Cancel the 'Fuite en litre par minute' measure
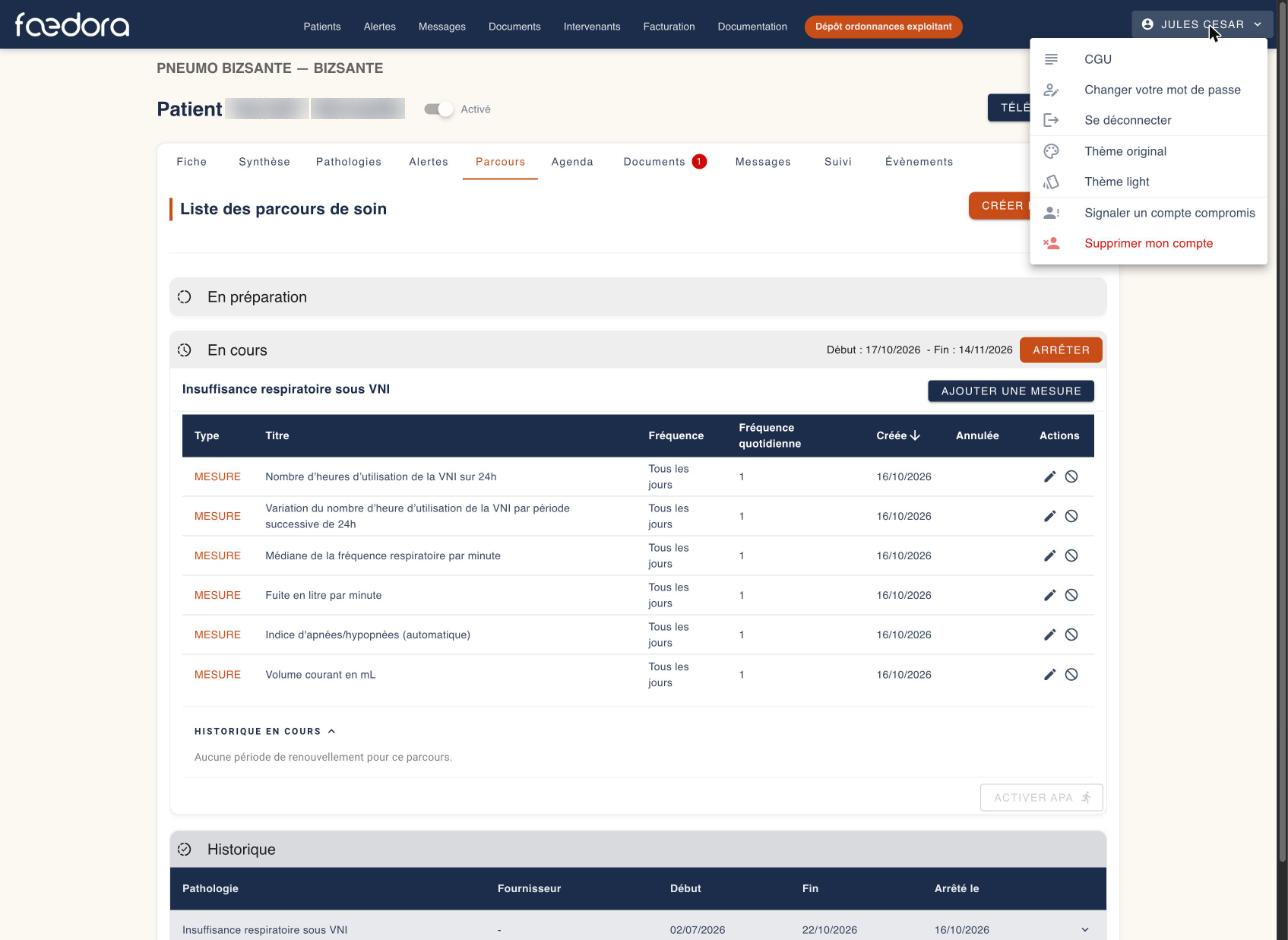This screenshot has height=940, width=1288. [x=1071, y=595]
